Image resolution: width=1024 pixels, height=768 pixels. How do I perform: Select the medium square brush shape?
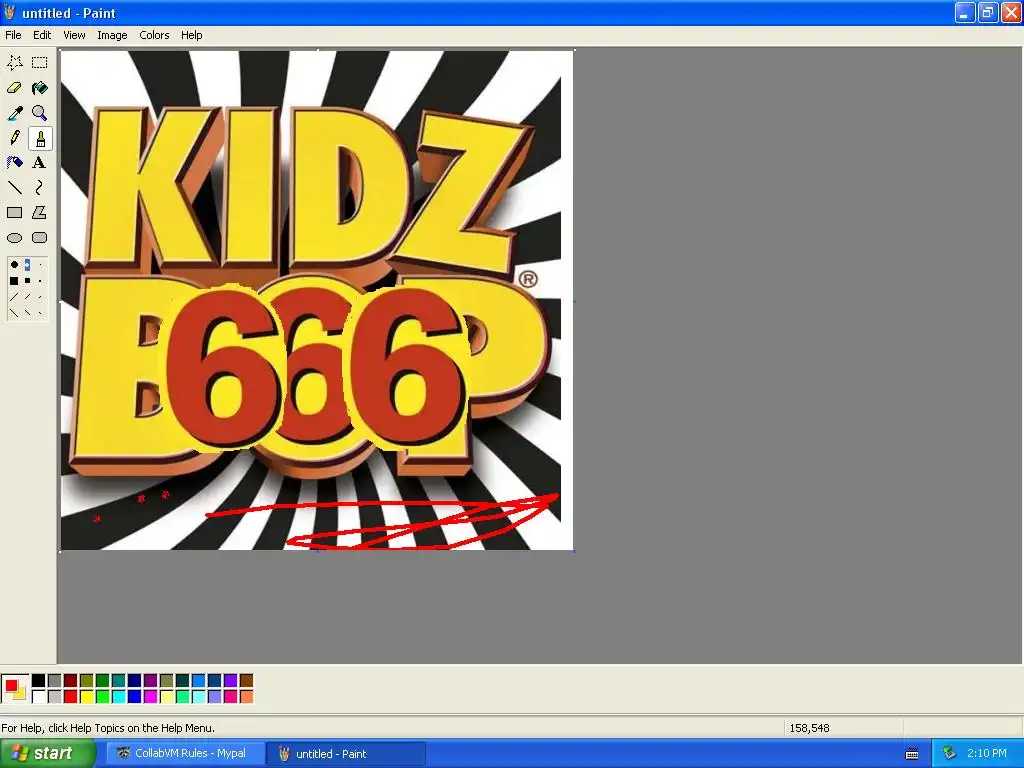coord(27,281)
